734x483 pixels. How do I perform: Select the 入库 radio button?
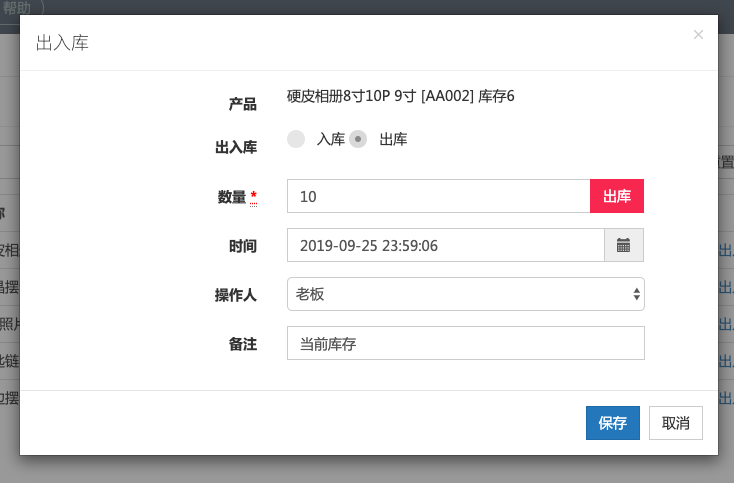coord(296,139)
